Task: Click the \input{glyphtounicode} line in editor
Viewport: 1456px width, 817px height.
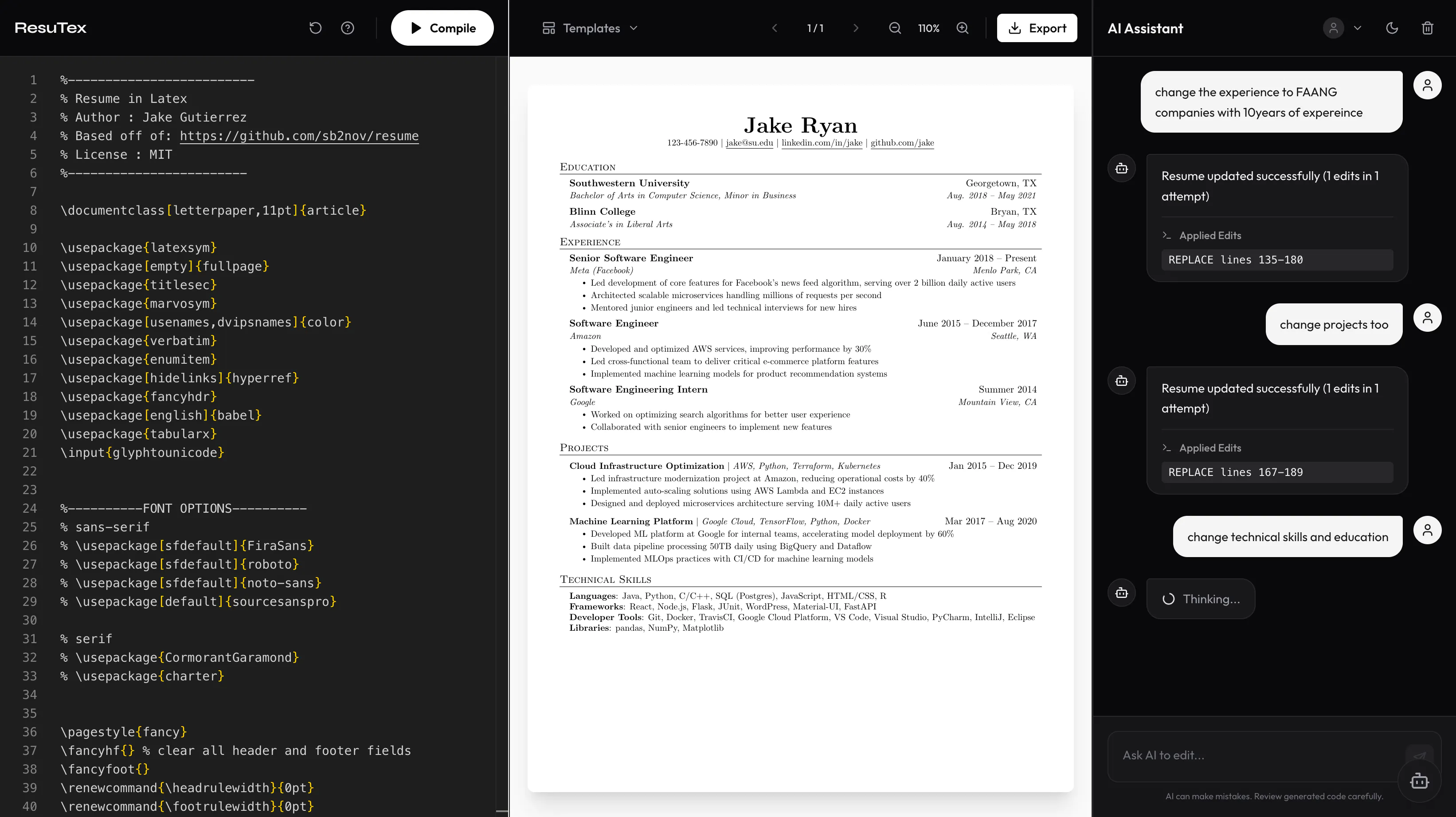Action: pos(142,452)
